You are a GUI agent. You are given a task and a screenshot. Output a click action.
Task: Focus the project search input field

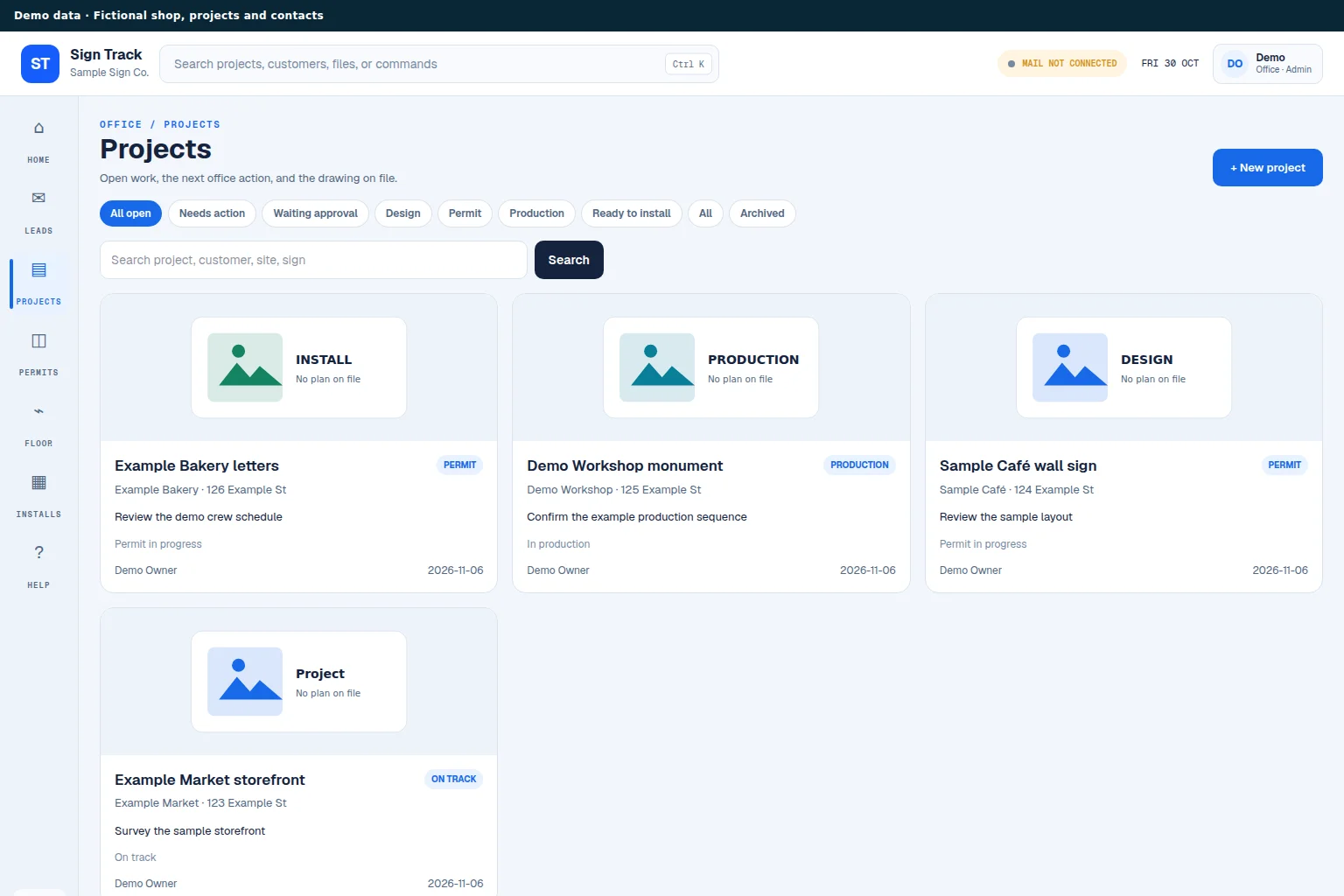(x=313, y=260)
